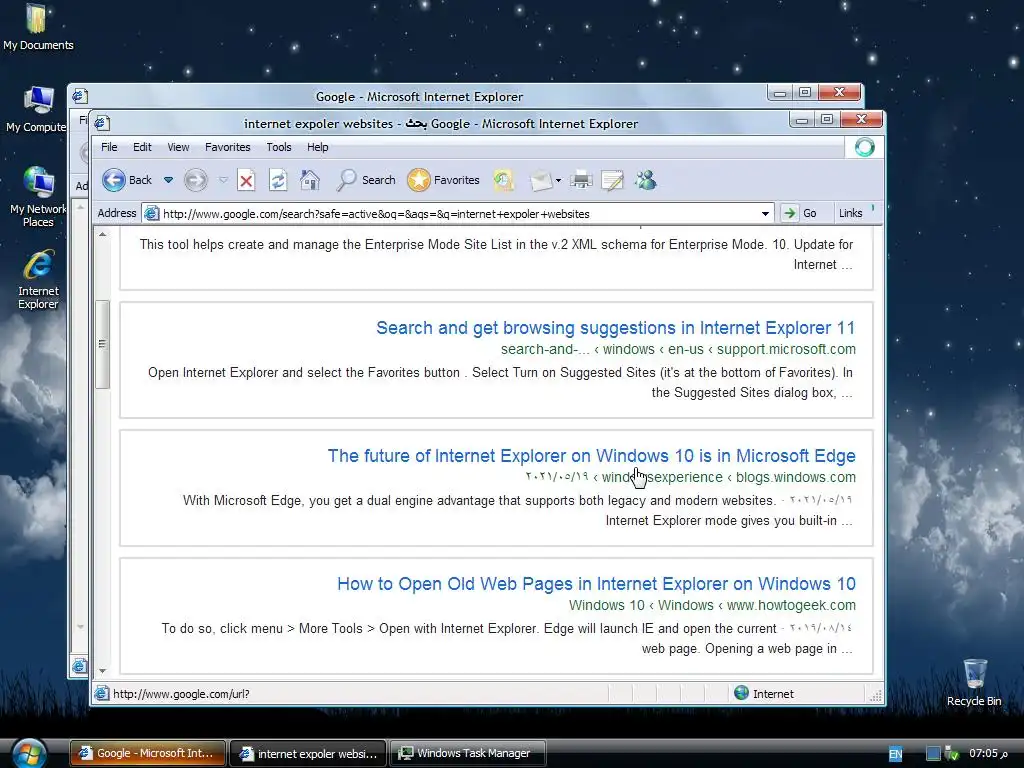Click the scroll down arrow of the page

coord(103,671)
